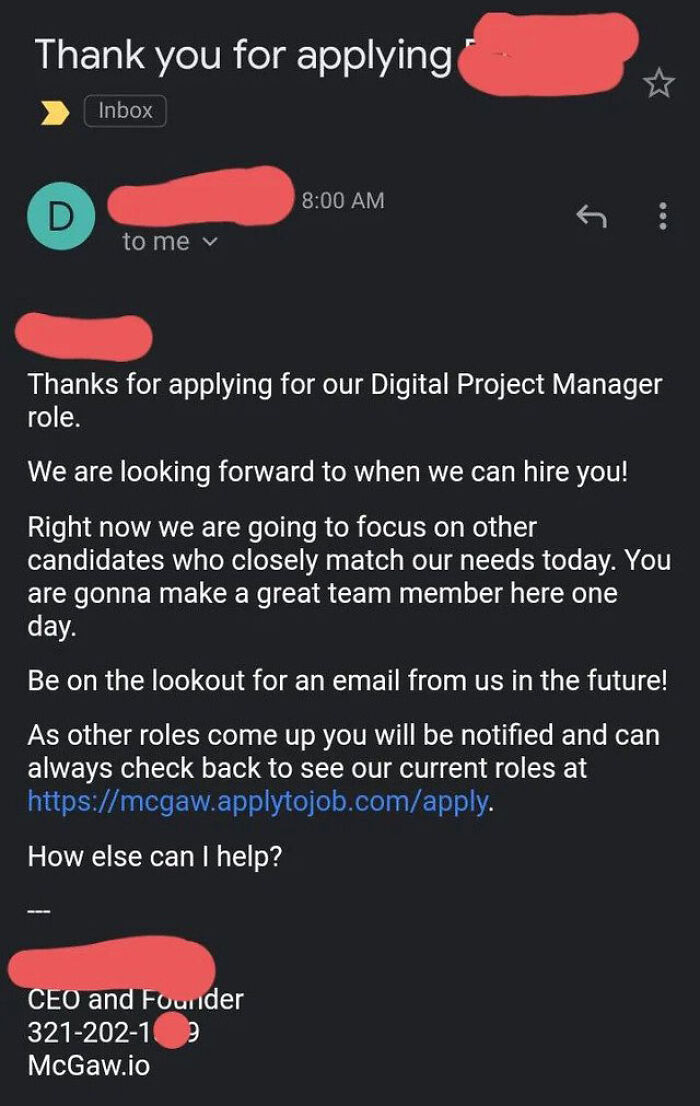This screenshot has width=700, height=1106.
Task: Click the 8:00 AM timestamp
Action: point(342,199)
